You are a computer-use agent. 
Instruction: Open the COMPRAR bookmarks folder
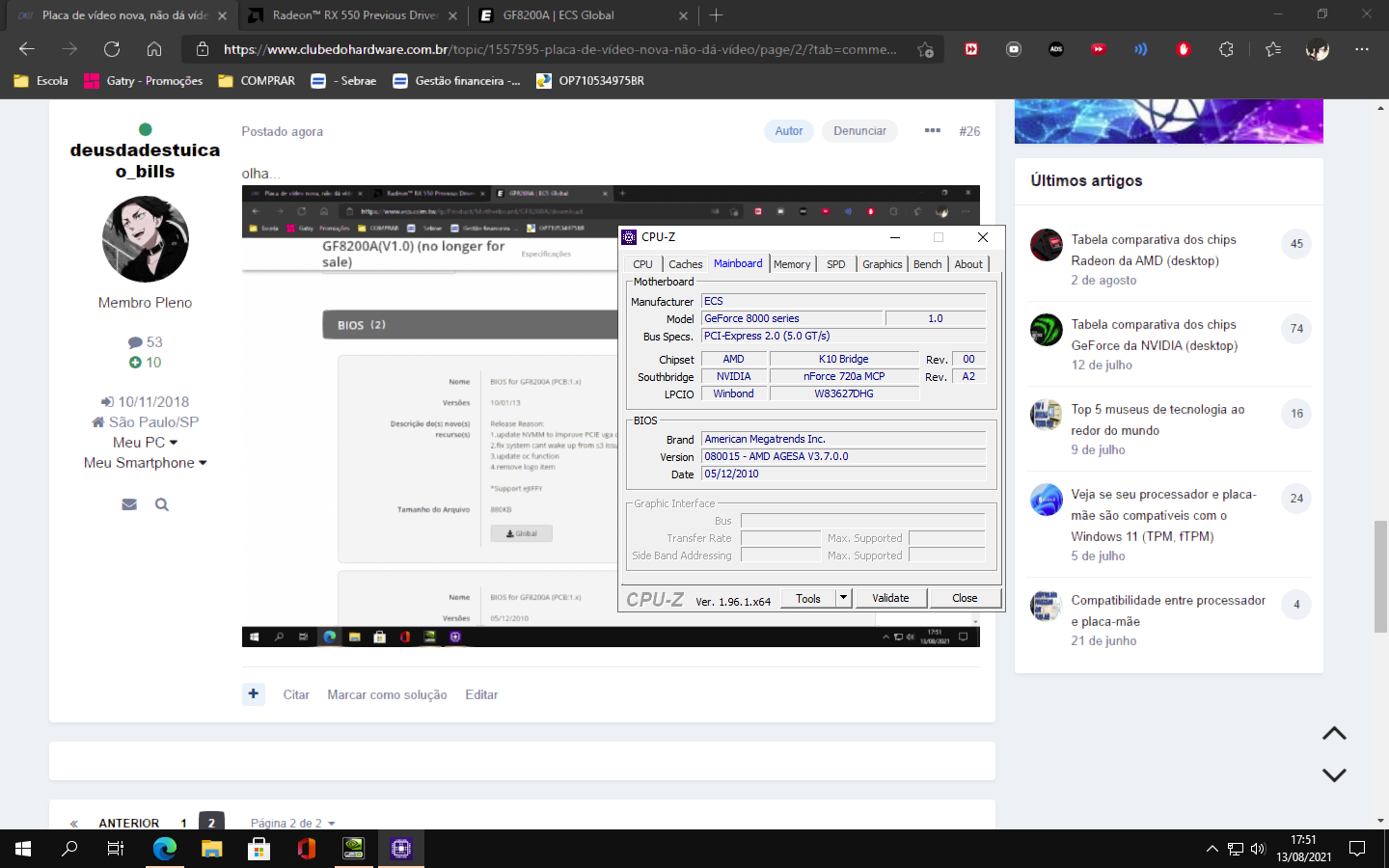[x=257, y=81]
